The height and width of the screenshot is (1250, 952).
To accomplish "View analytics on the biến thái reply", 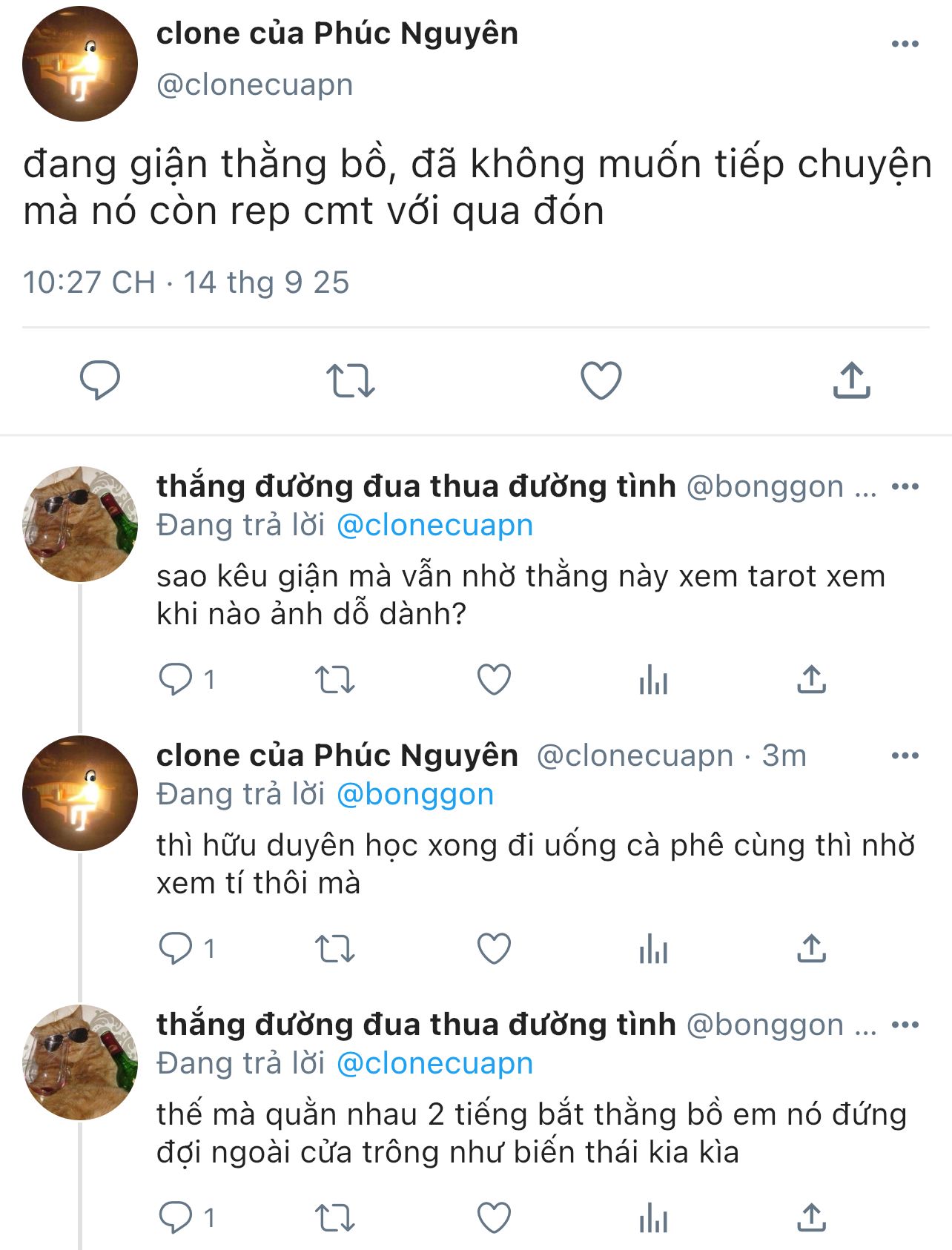I will 653,1217.
